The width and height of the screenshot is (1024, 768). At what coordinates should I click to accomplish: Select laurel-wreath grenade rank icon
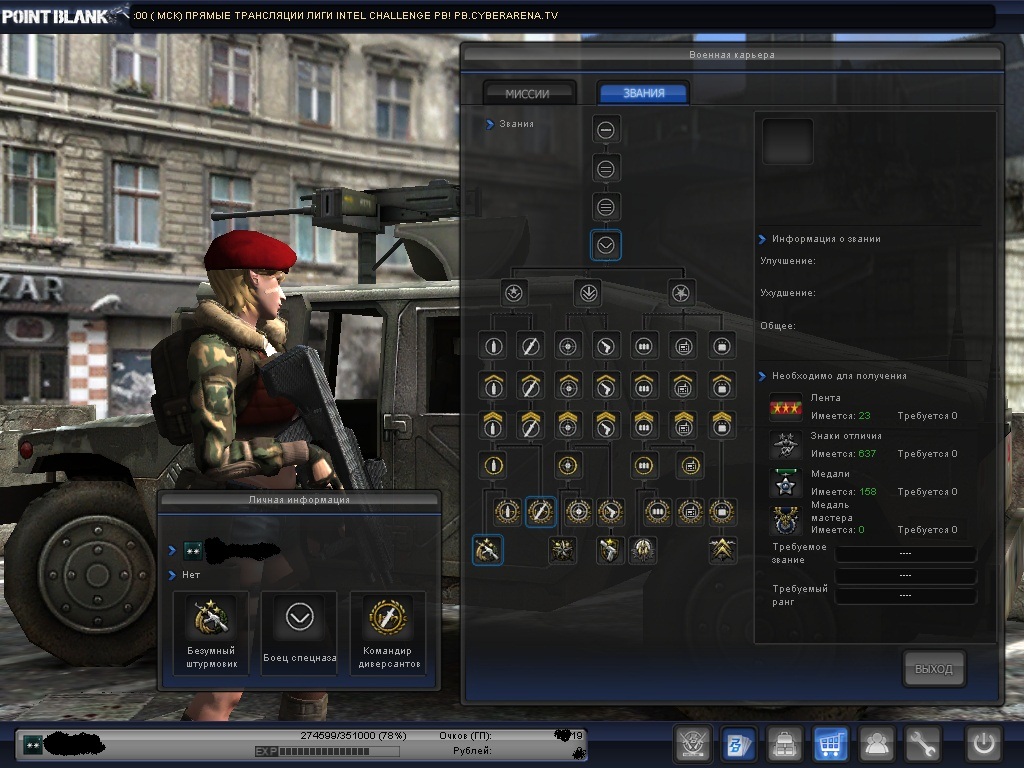507,511
